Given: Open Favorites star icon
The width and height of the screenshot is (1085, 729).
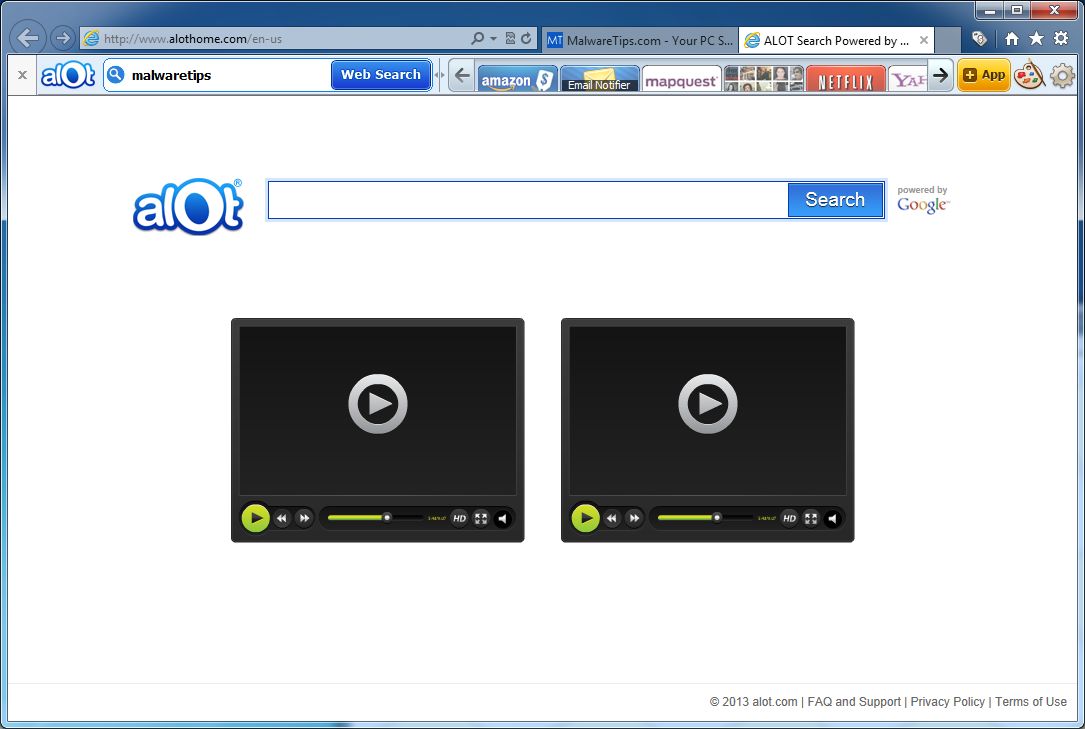Looking at the screenshot, I should pyautogui.click(x=1036, y=39).
